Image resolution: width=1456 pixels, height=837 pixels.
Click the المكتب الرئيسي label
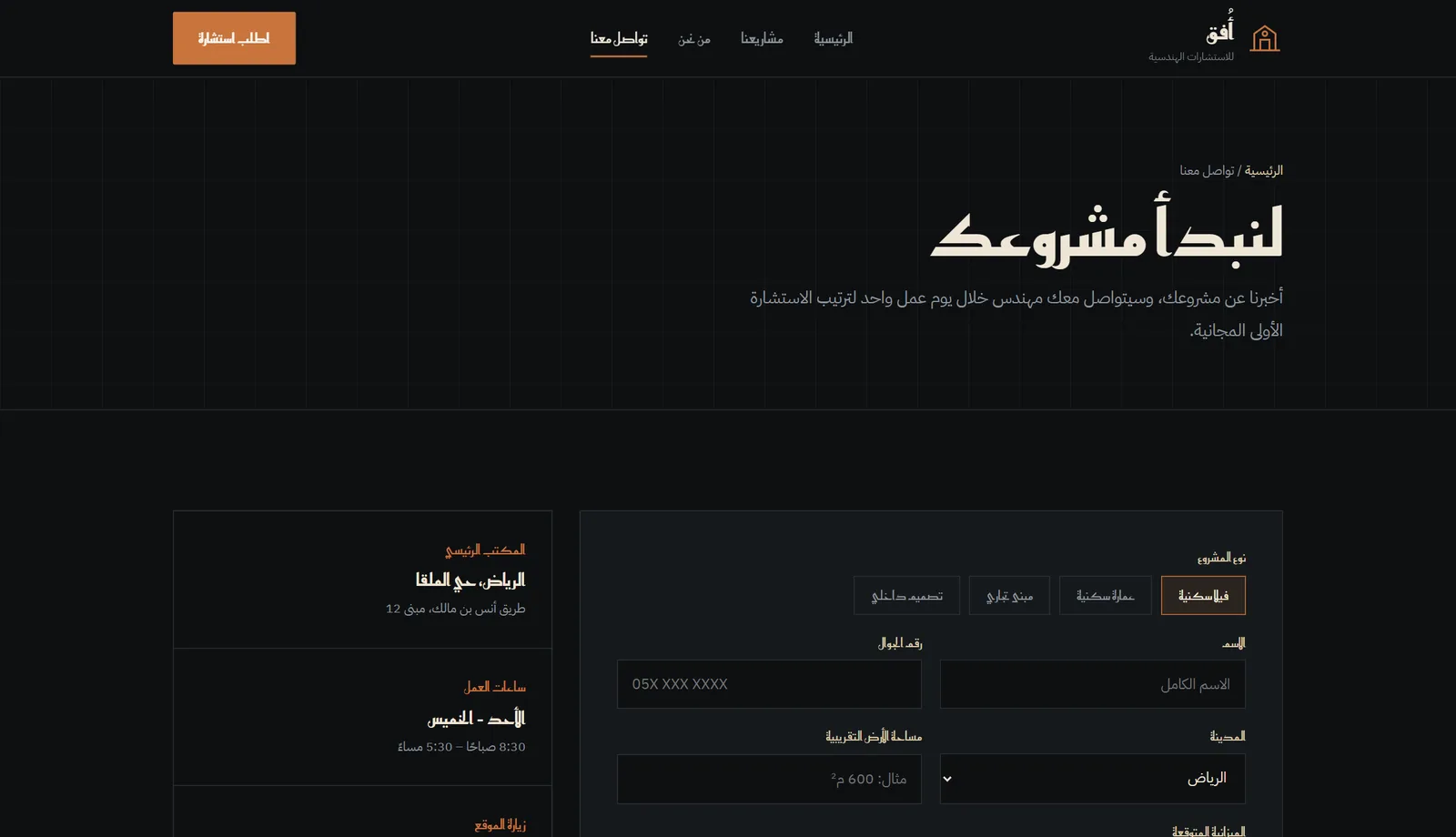click(x=485, y=550)
